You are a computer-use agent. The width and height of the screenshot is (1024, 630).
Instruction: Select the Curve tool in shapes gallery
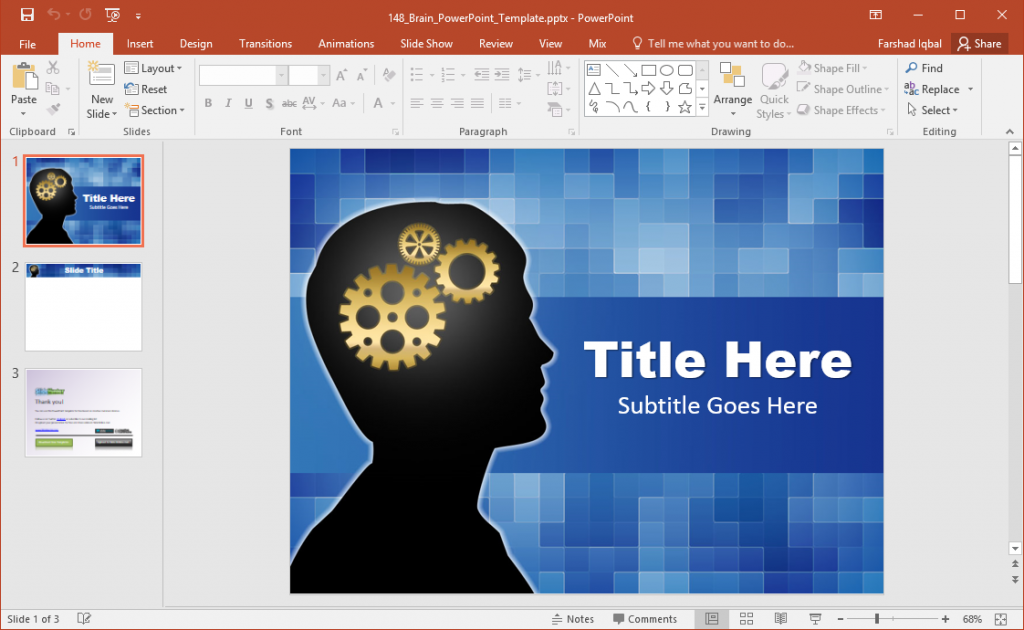coord(630,107)
